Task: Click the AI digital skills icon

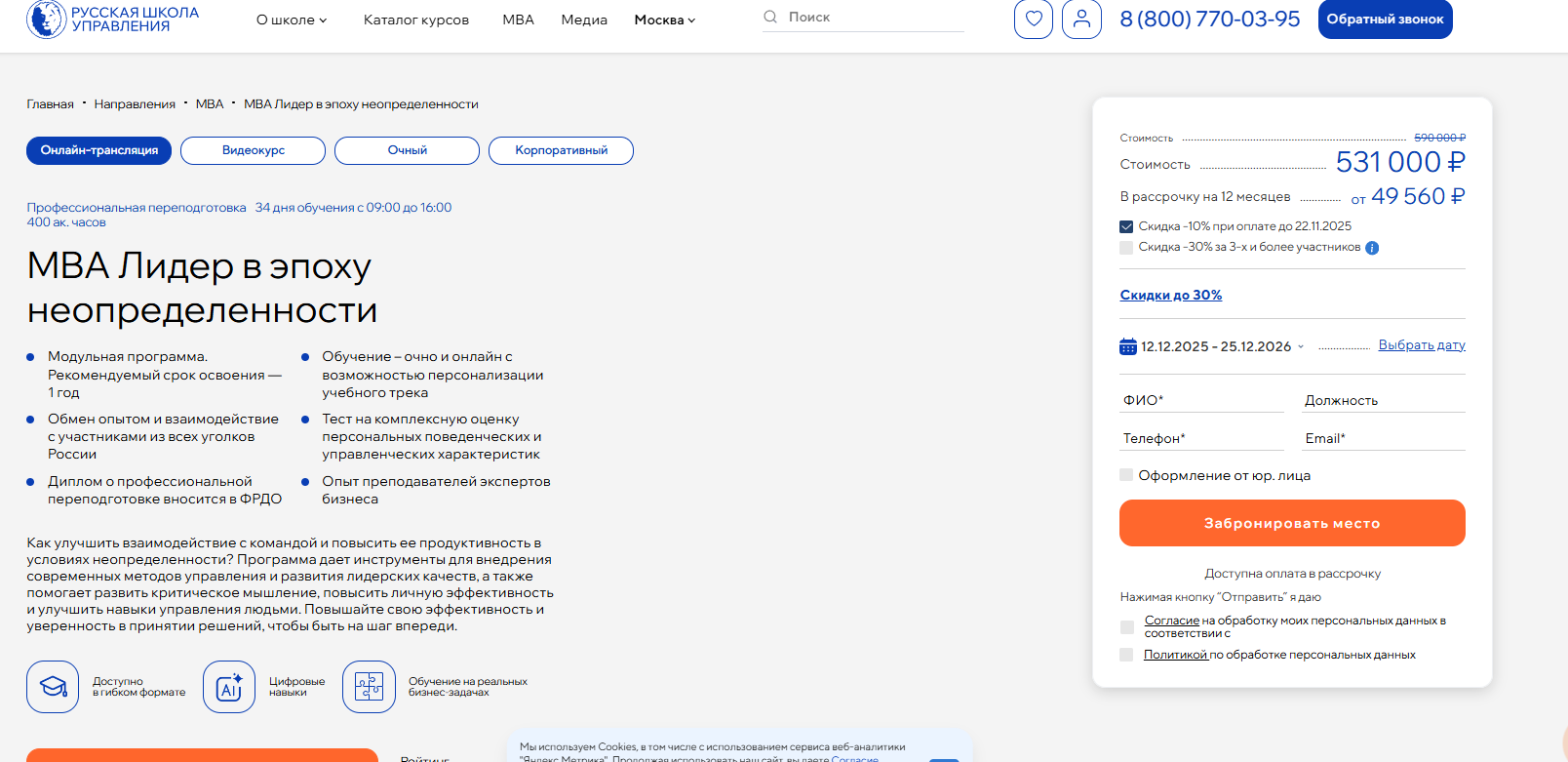Action: [229, 687]
